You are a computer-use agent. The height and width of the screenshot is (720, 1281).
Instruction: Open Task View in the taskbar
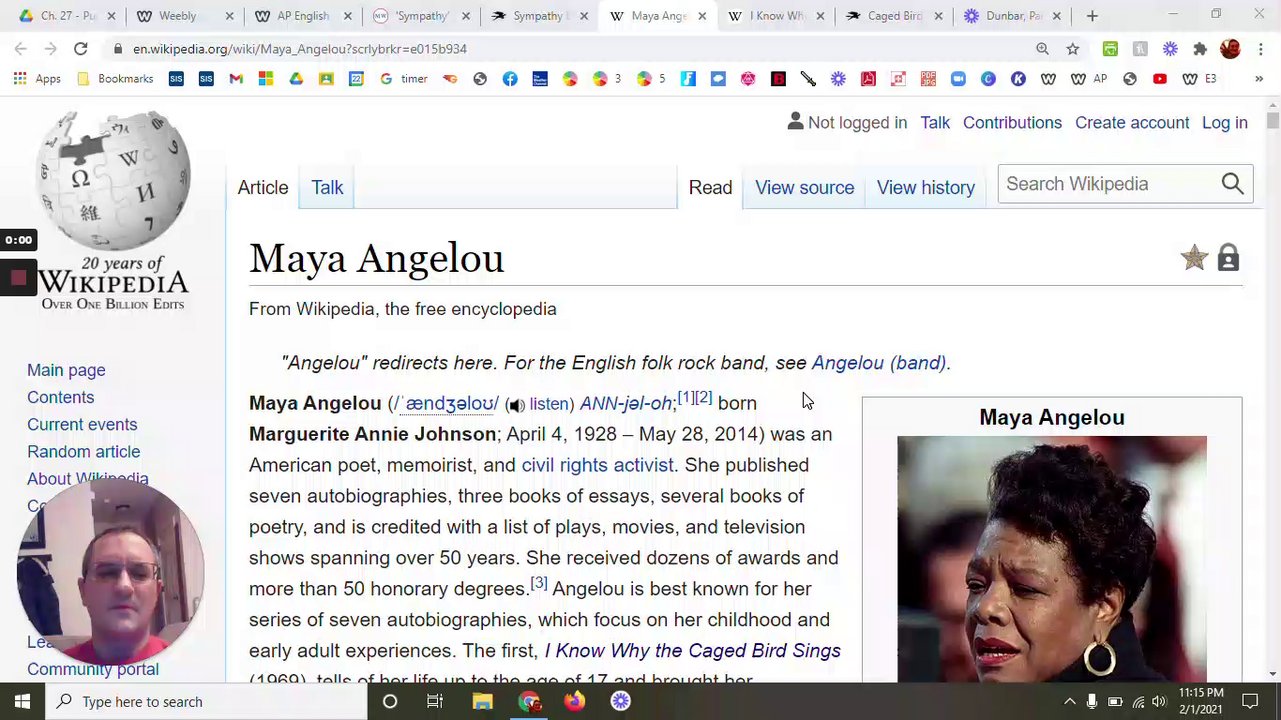pyautogui.click(x=435, y=702)
